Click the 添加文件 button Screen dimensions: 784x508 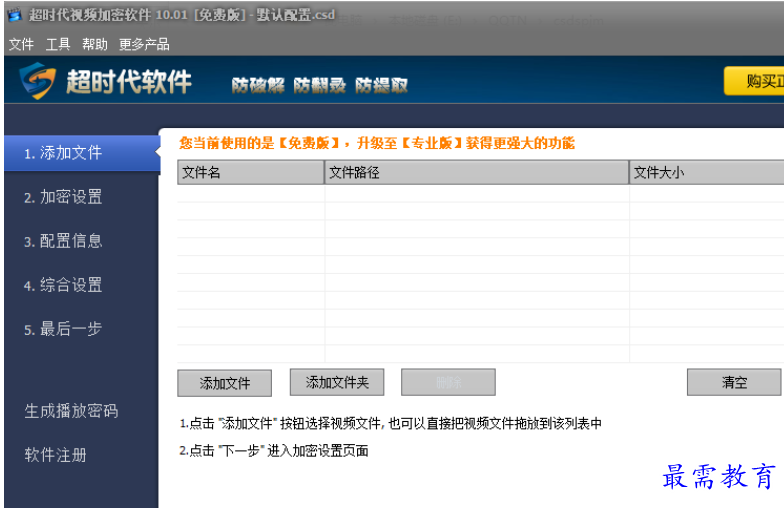[224, 383]
